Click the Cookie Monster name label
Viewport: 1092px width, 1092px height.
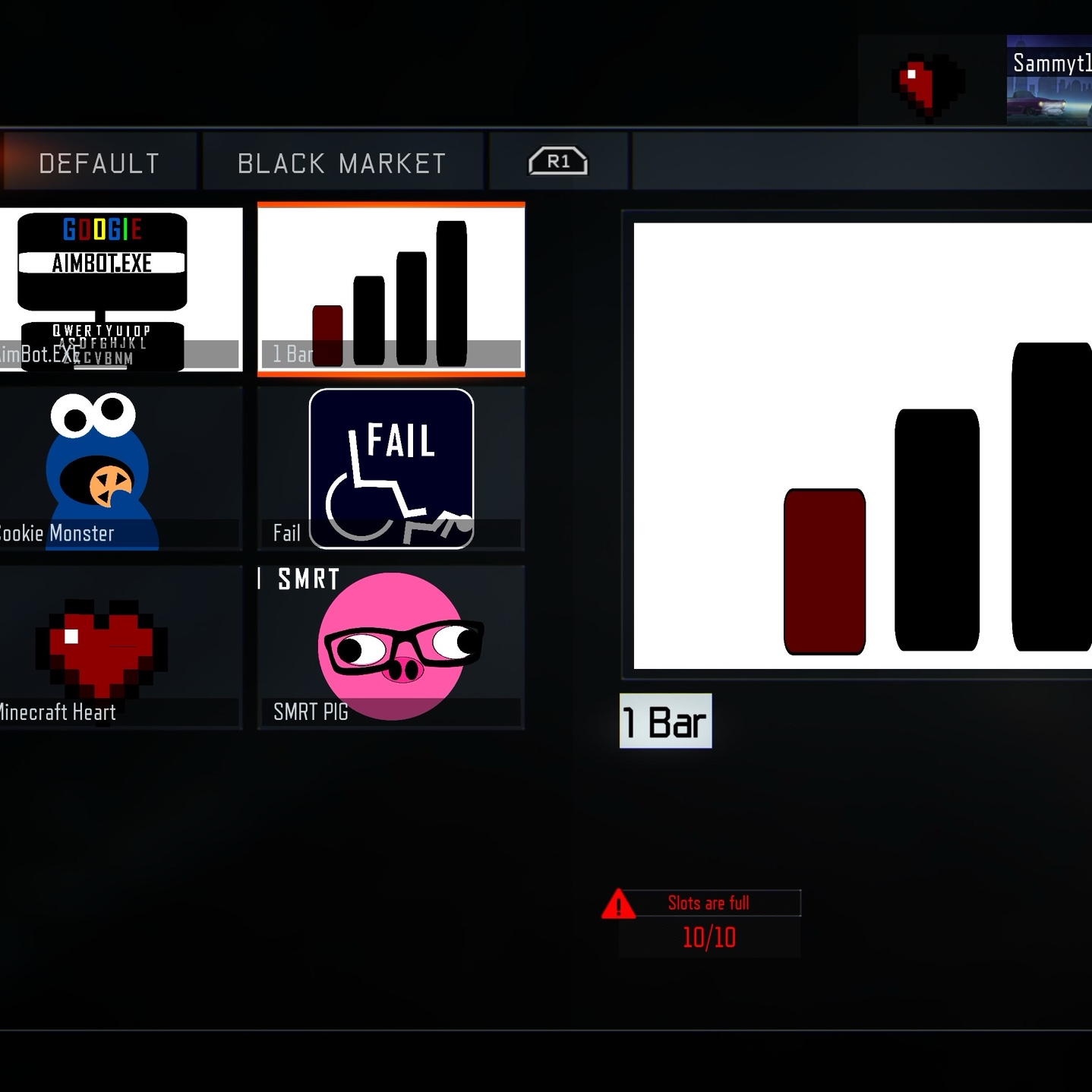pos(57,533)
